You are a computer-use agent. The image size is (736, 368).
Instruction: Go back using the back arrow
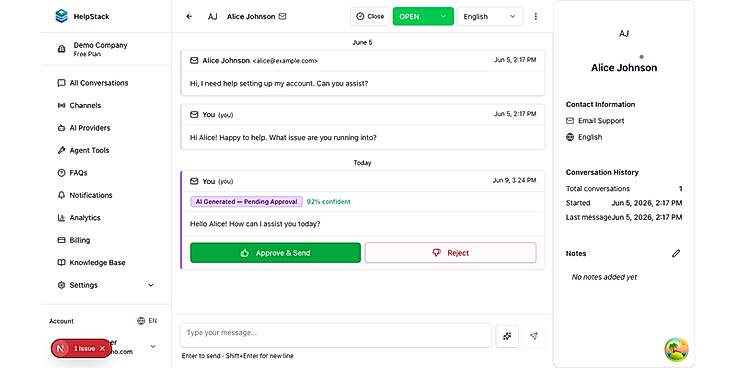(189, 16)
